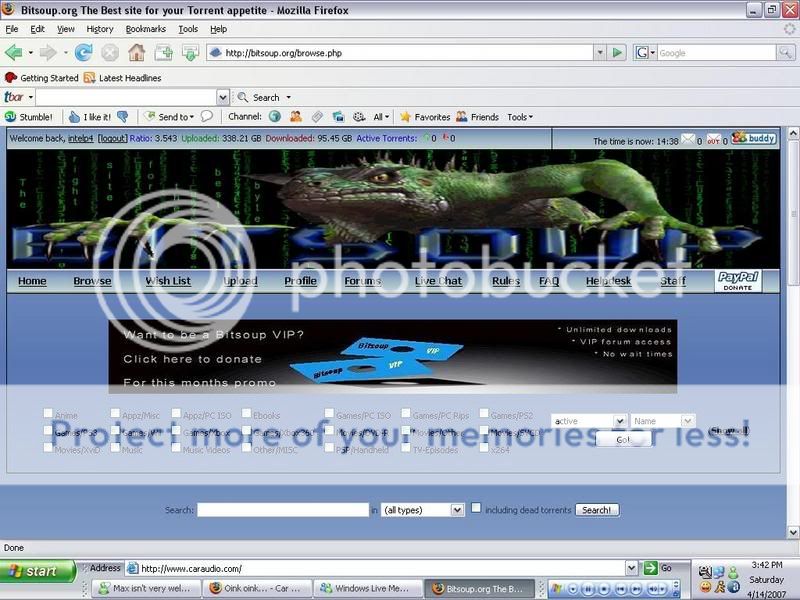Open the Bookmarks menu
Image resolution: width=800 pixels, height=600 pixels.
click(x=145, y=29)
